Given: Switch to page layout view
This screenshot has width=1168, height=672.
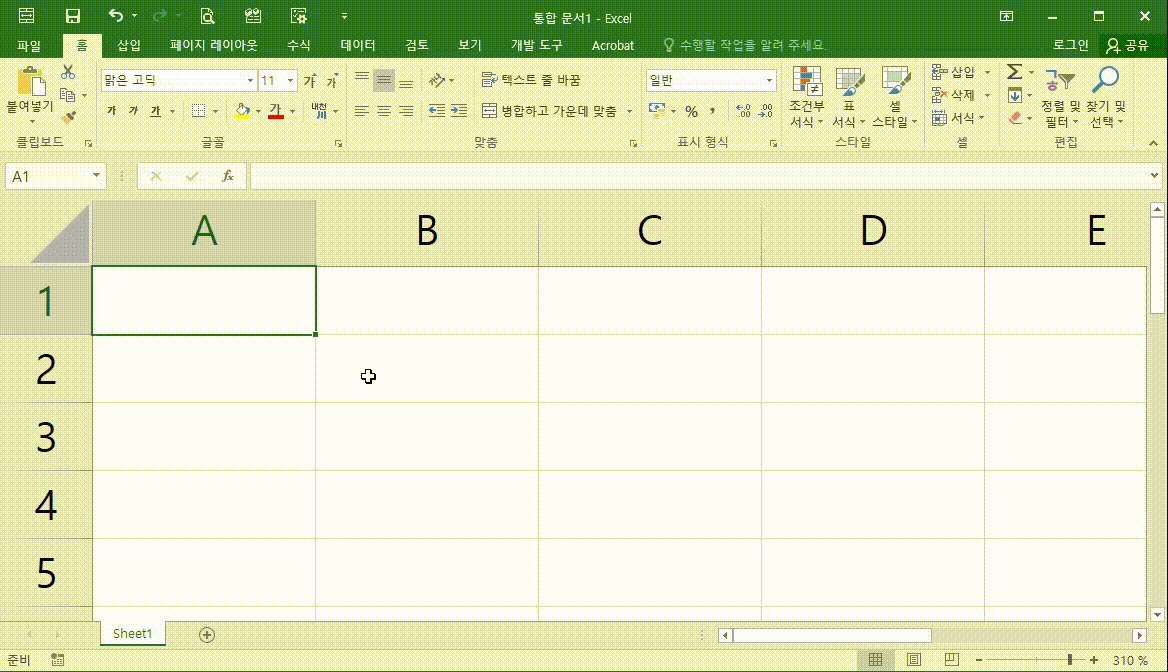Looking at the screenshot, I should (x=914, y=659).
